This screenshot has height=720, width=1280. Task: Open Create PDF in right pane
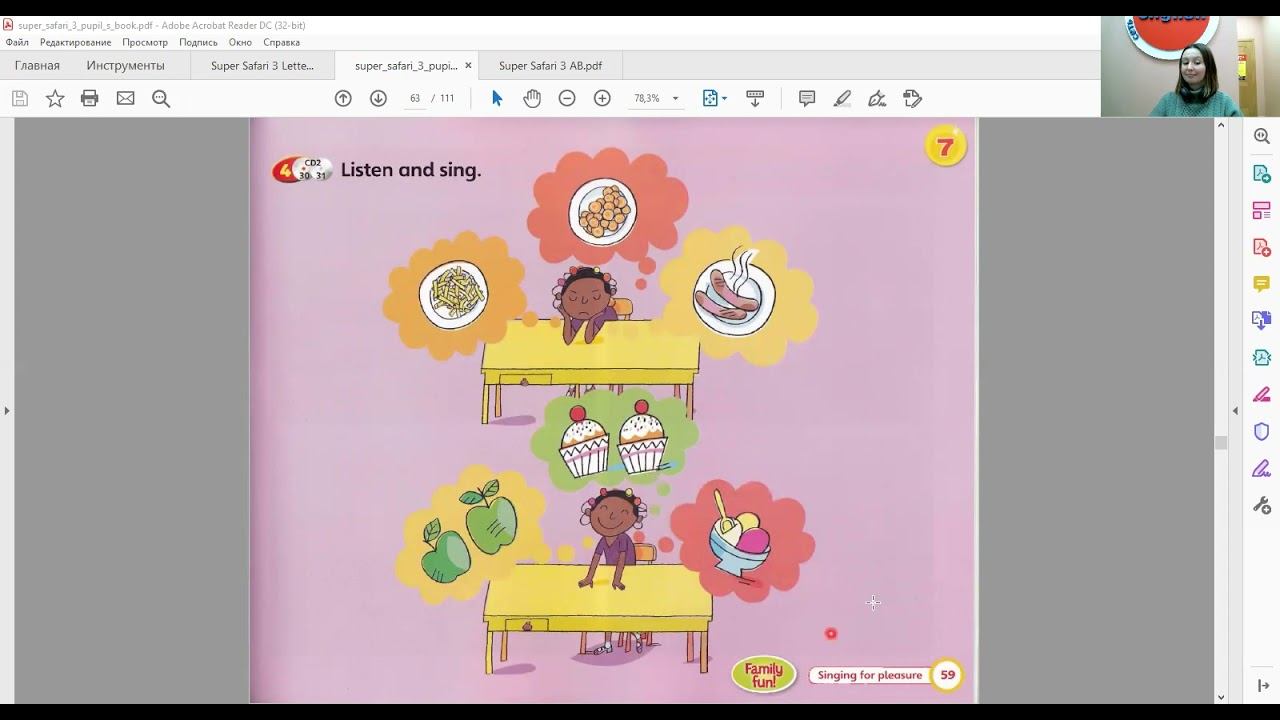click(x=1262, y=247)
